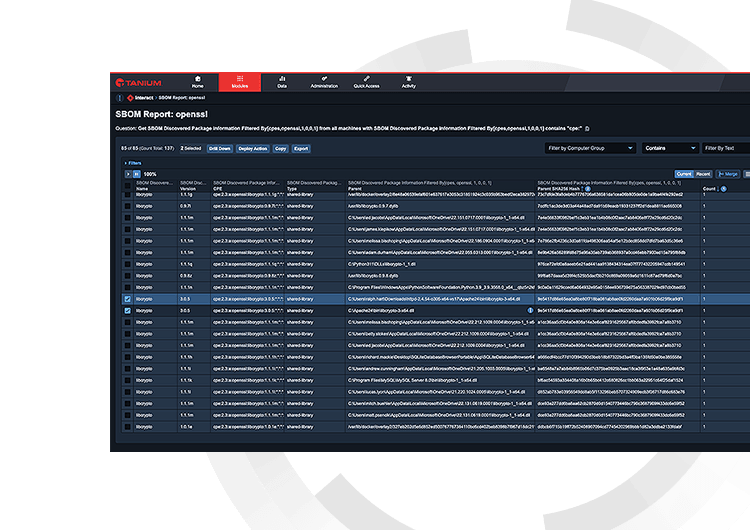Click the play results icon
The width and height of the screenshot is (750, 530).
coord(128,174)
